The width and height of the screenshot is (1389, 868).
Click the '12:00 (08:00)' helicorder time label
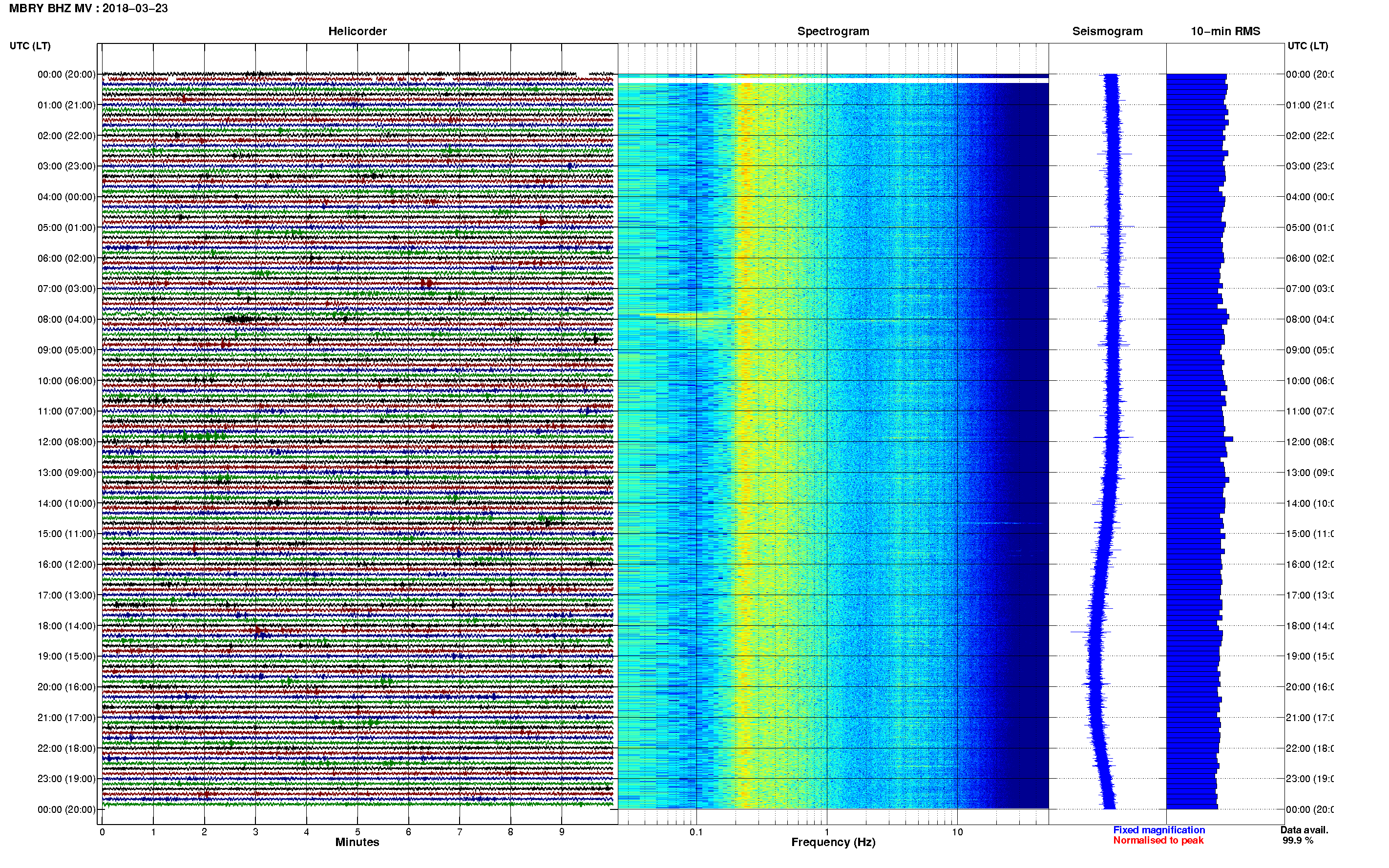(66, 442)
